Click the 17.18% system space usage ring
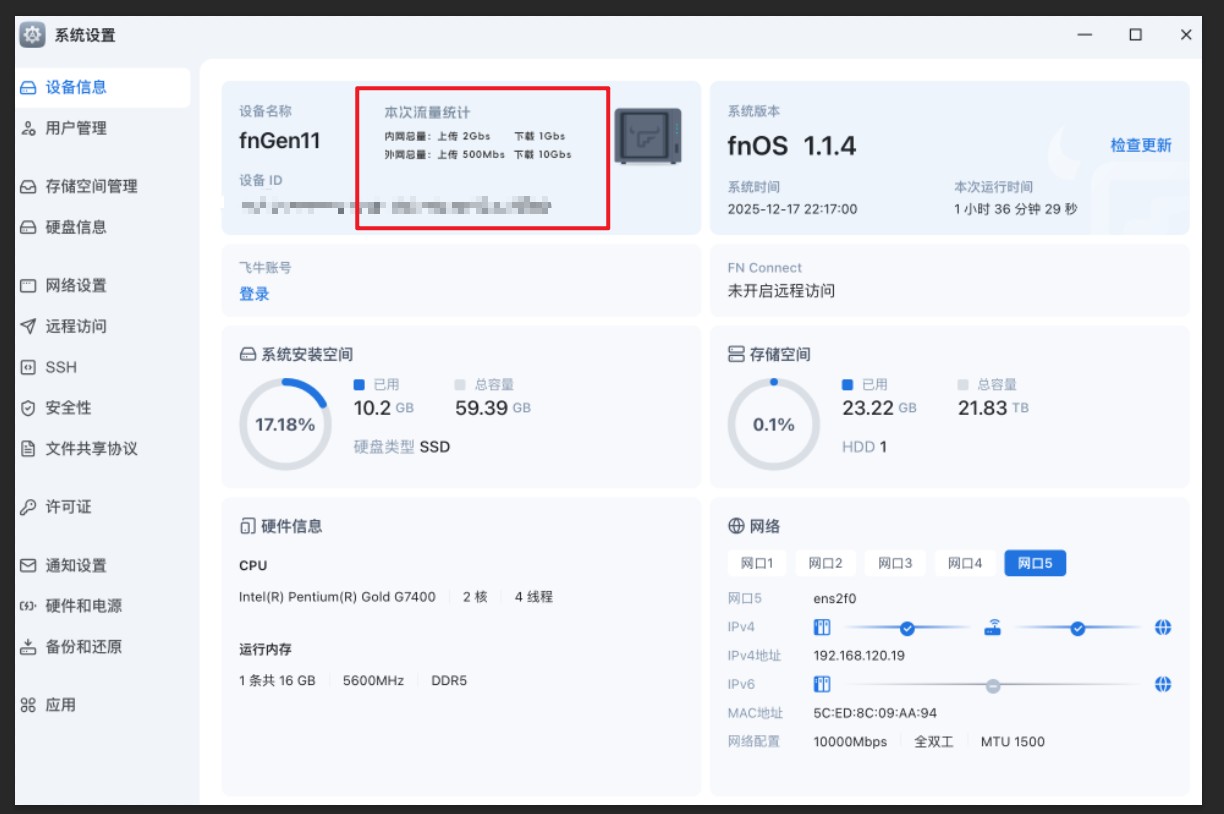Viewport: 1224px width, 814px height. point(284,424)
